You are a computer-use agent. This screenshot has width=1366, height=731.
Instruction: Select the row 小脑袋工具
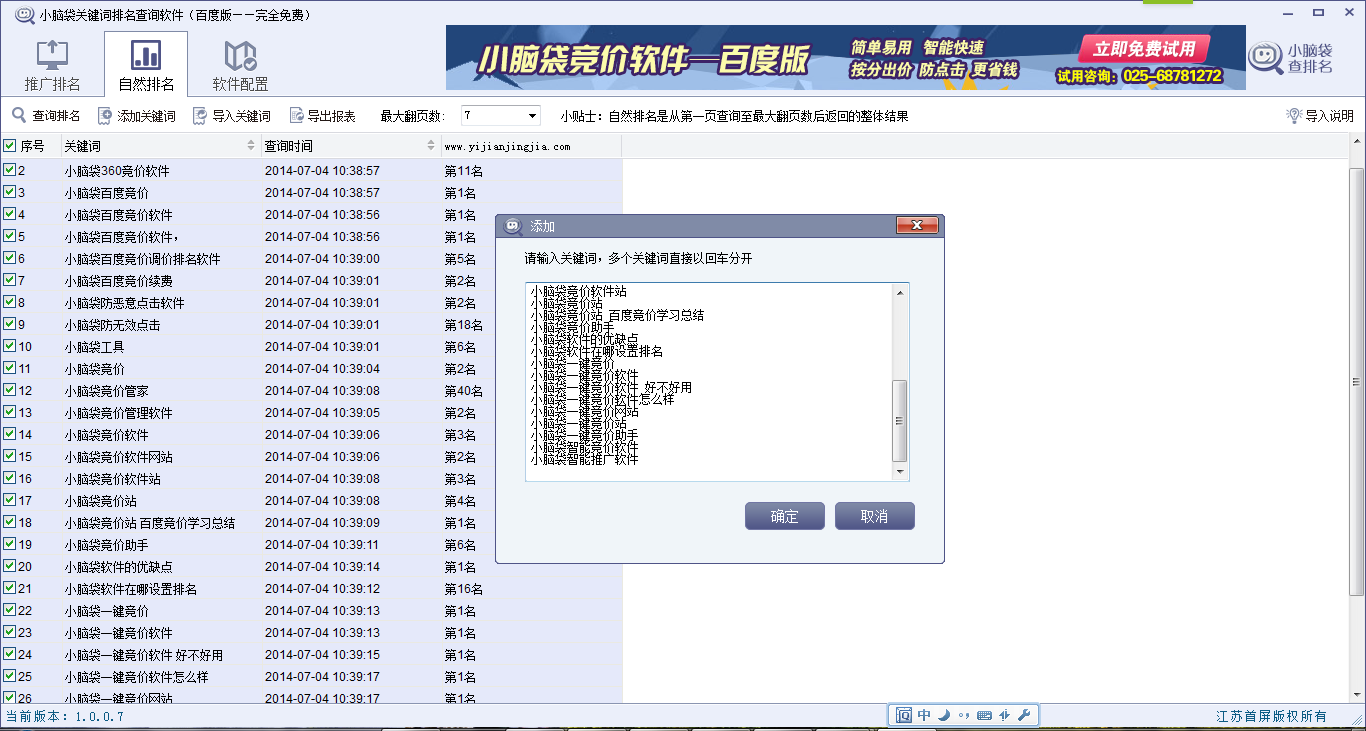(311, 346)
